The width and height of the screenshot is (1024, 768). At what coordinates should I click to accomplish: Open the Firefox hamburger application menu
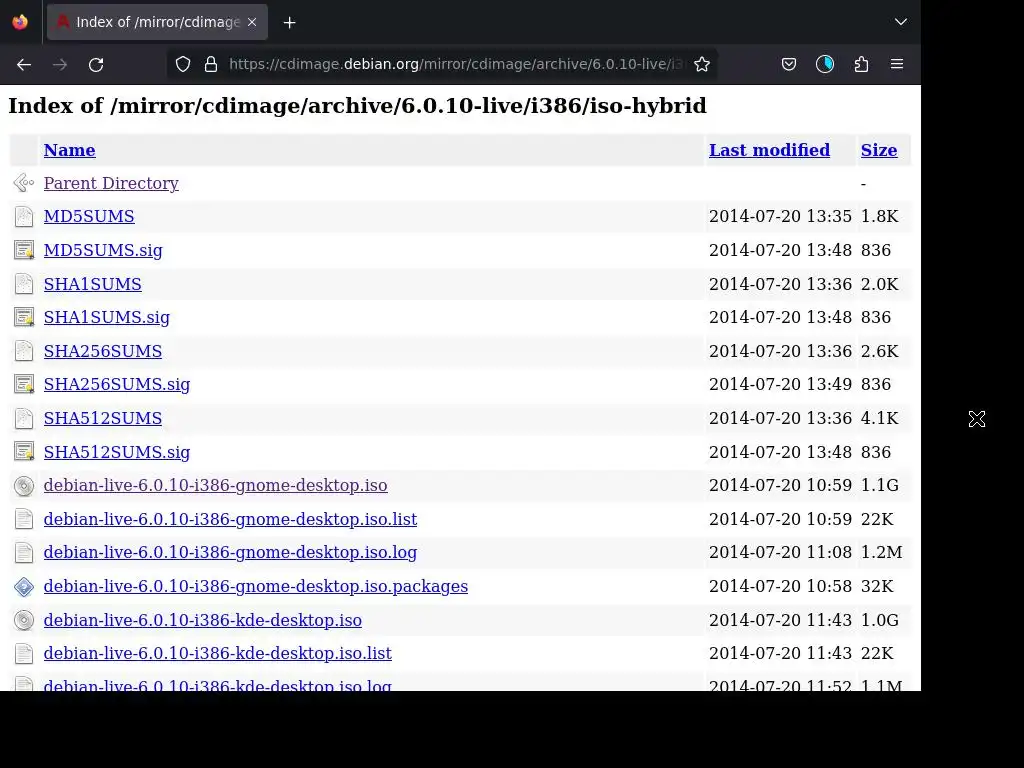pos(897,64)
